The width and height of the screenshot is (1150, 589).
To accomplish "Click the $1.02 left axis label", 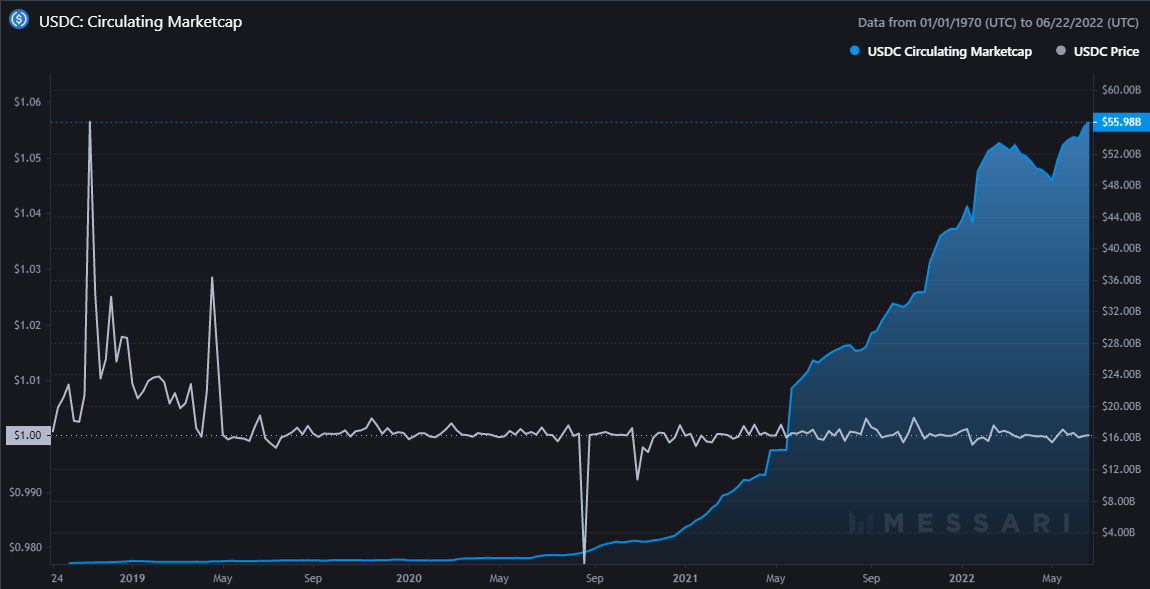I will point(28,325).
